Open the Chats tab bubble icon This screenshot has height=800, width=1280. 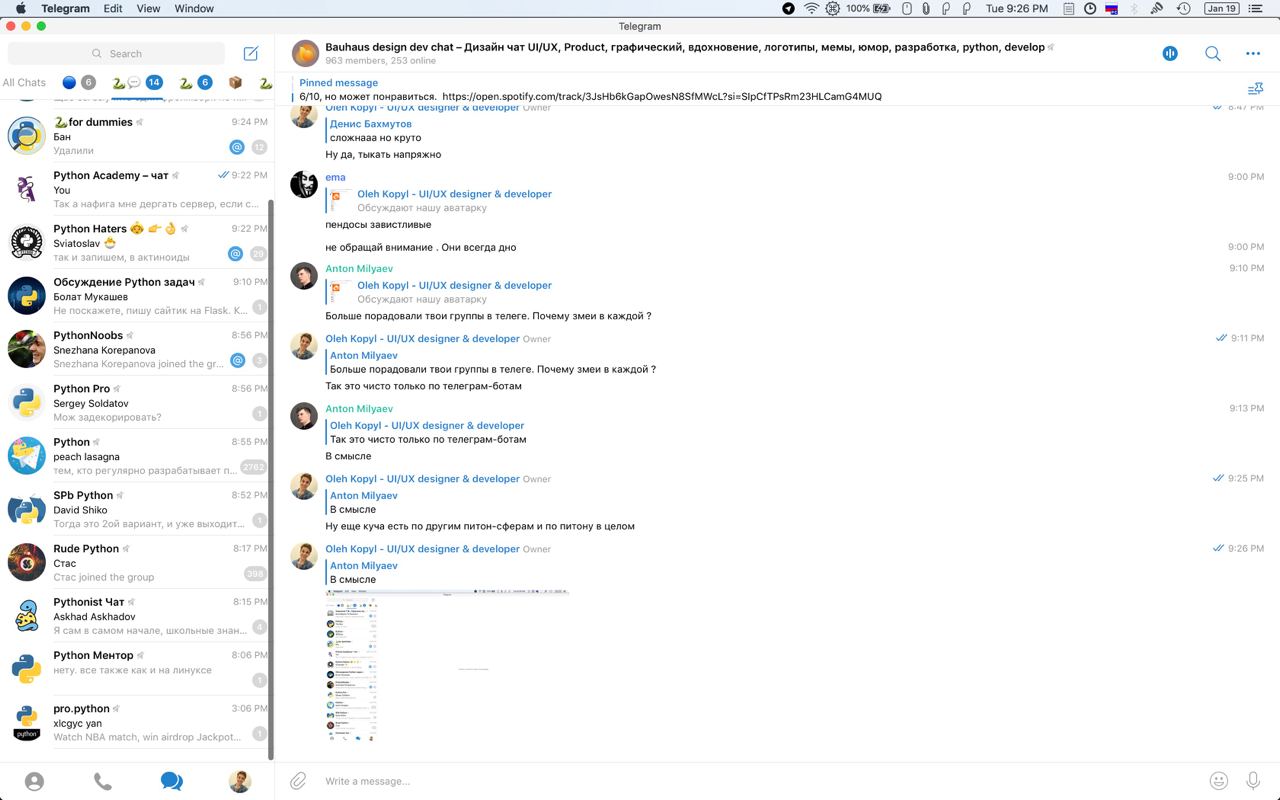pyautogui.click(x=171, y=781)
